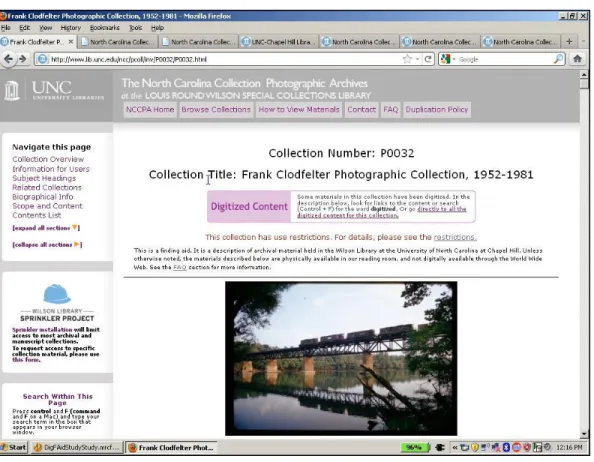Click the battery 96% indicator
Screen dimensions: 594x462
click(x=415, y=447)
